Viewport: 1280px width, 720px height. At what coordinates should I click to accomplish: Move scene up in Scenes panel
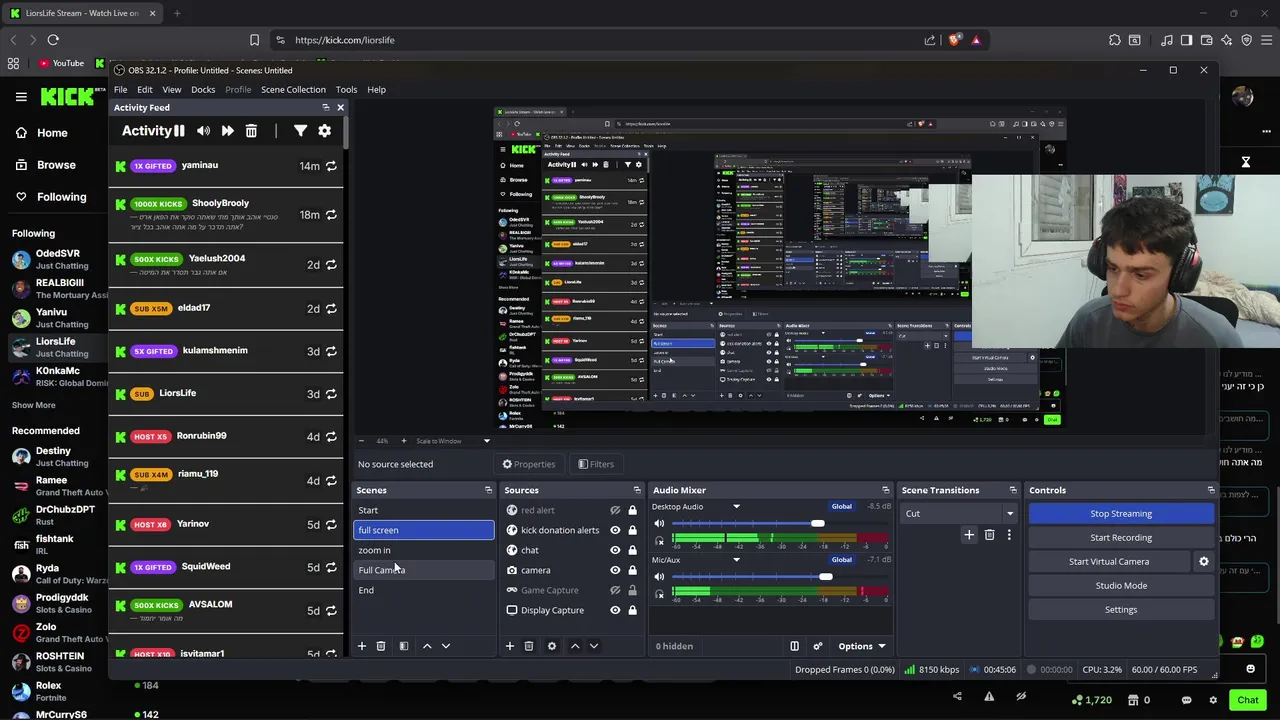pyautogui.click(x=427, y=646)
